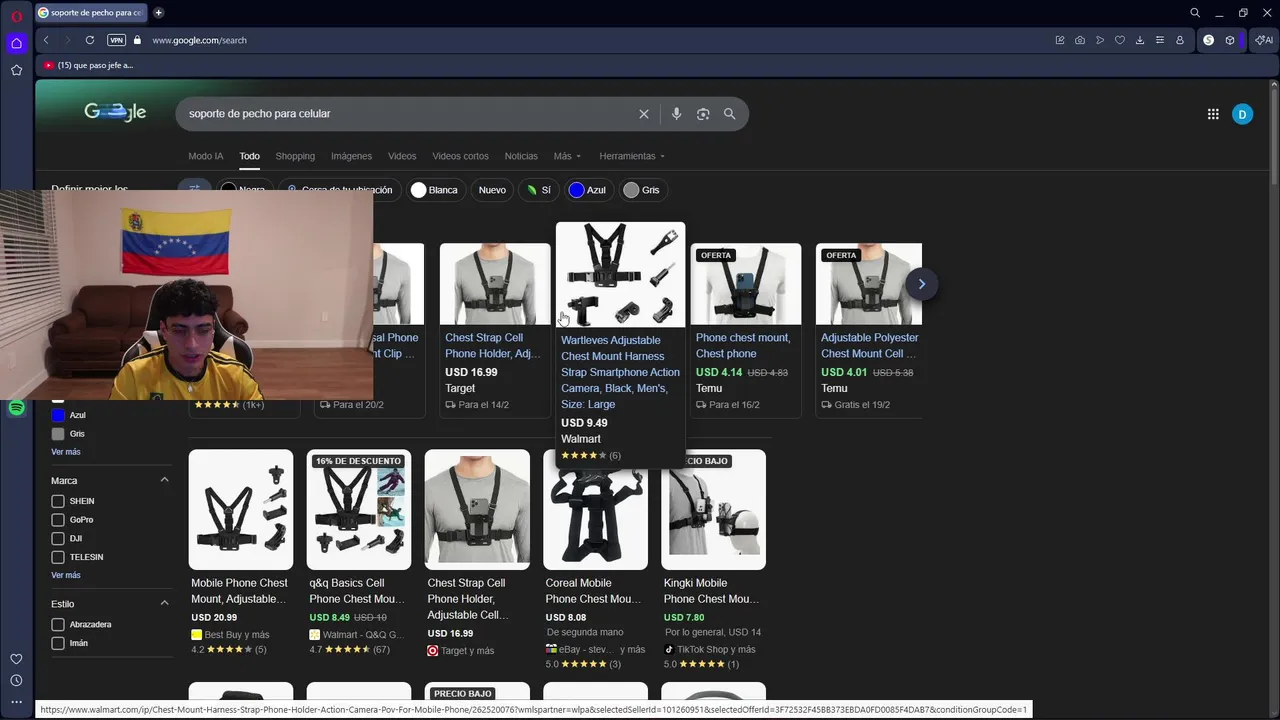The height and width of the screenshot is (720, 1280).
Task: Open the tab search magnifier at the top right
Action: [x=1195, y=13]
